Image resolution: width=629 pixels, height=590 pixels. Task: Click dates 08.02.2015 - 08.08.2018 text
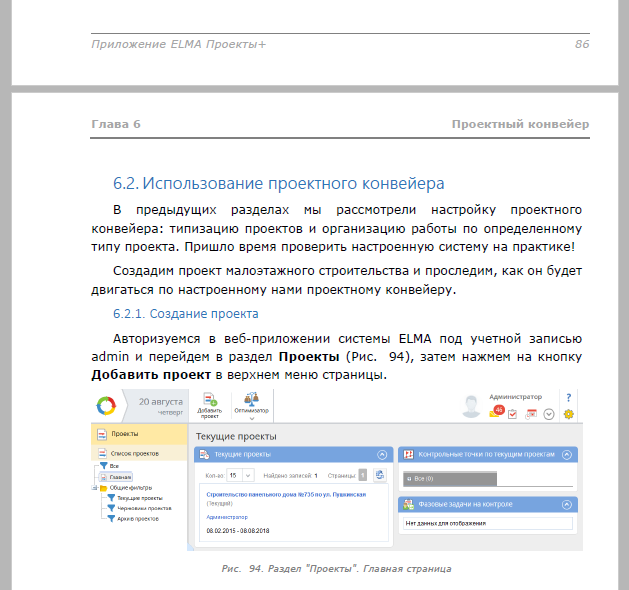238,531
